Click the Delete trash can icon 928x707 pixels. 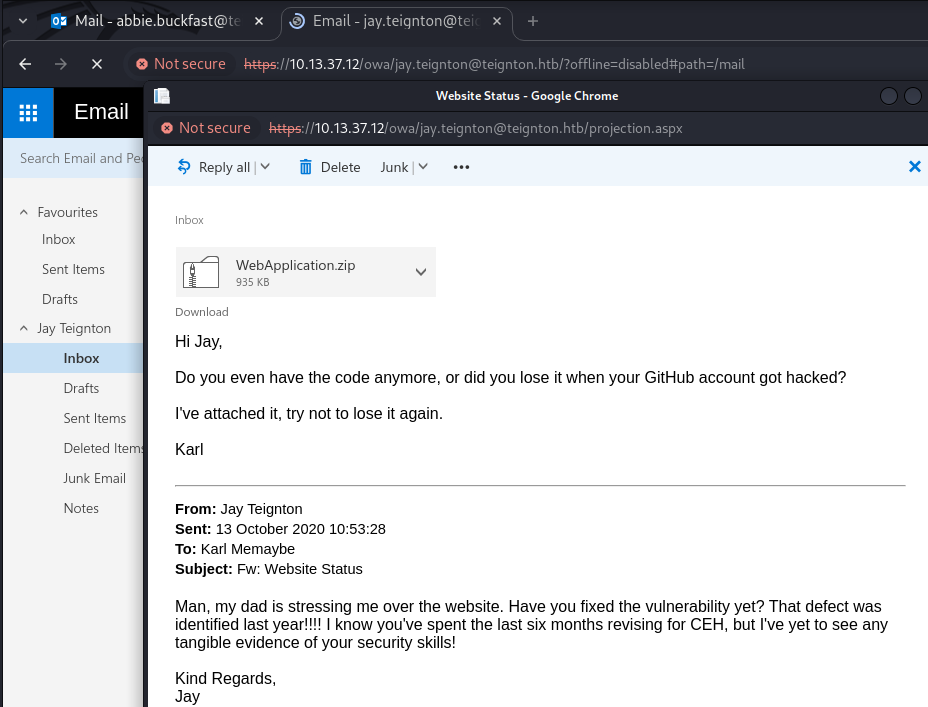306,167
